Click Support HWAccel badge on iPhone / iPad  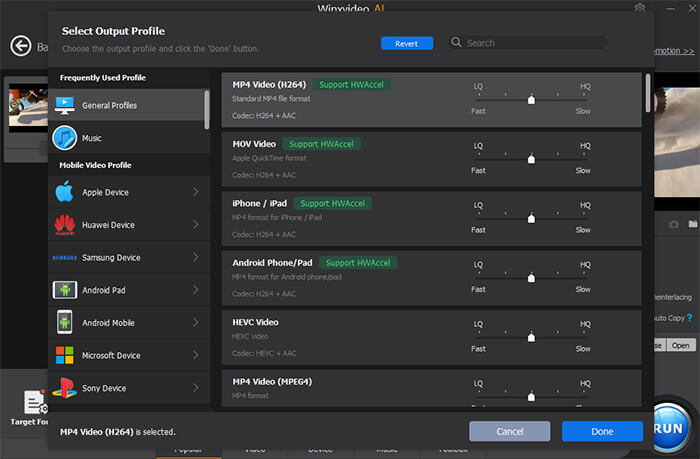coord(333,203)
